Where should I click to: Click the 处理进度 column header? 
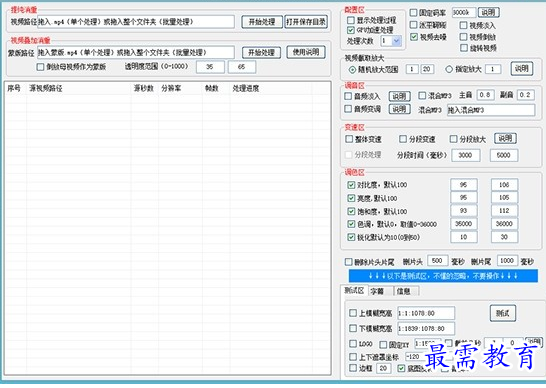point(246,88)
